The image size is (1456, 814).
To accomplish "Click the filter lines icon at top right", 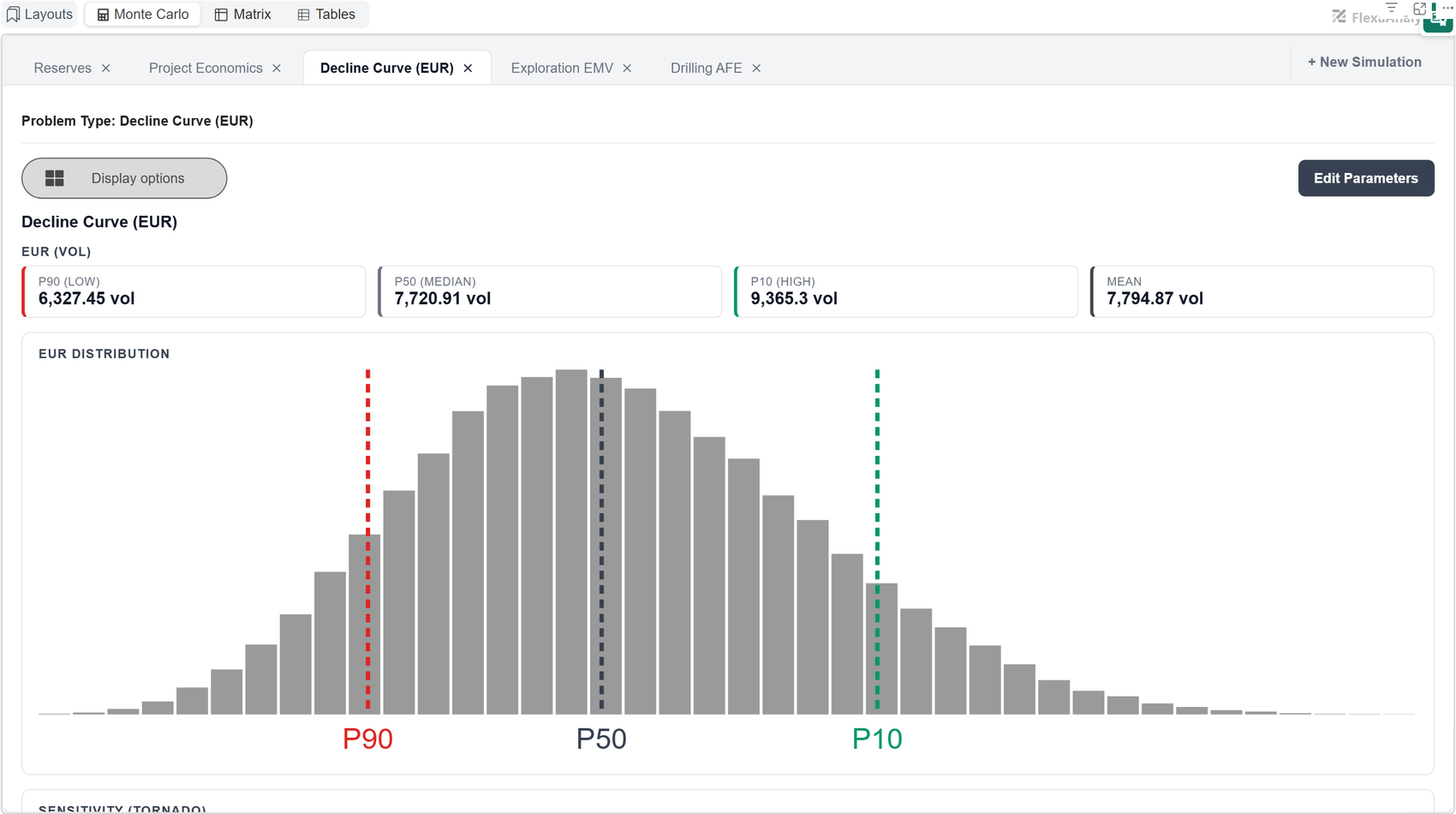I will click(1392, 7).
